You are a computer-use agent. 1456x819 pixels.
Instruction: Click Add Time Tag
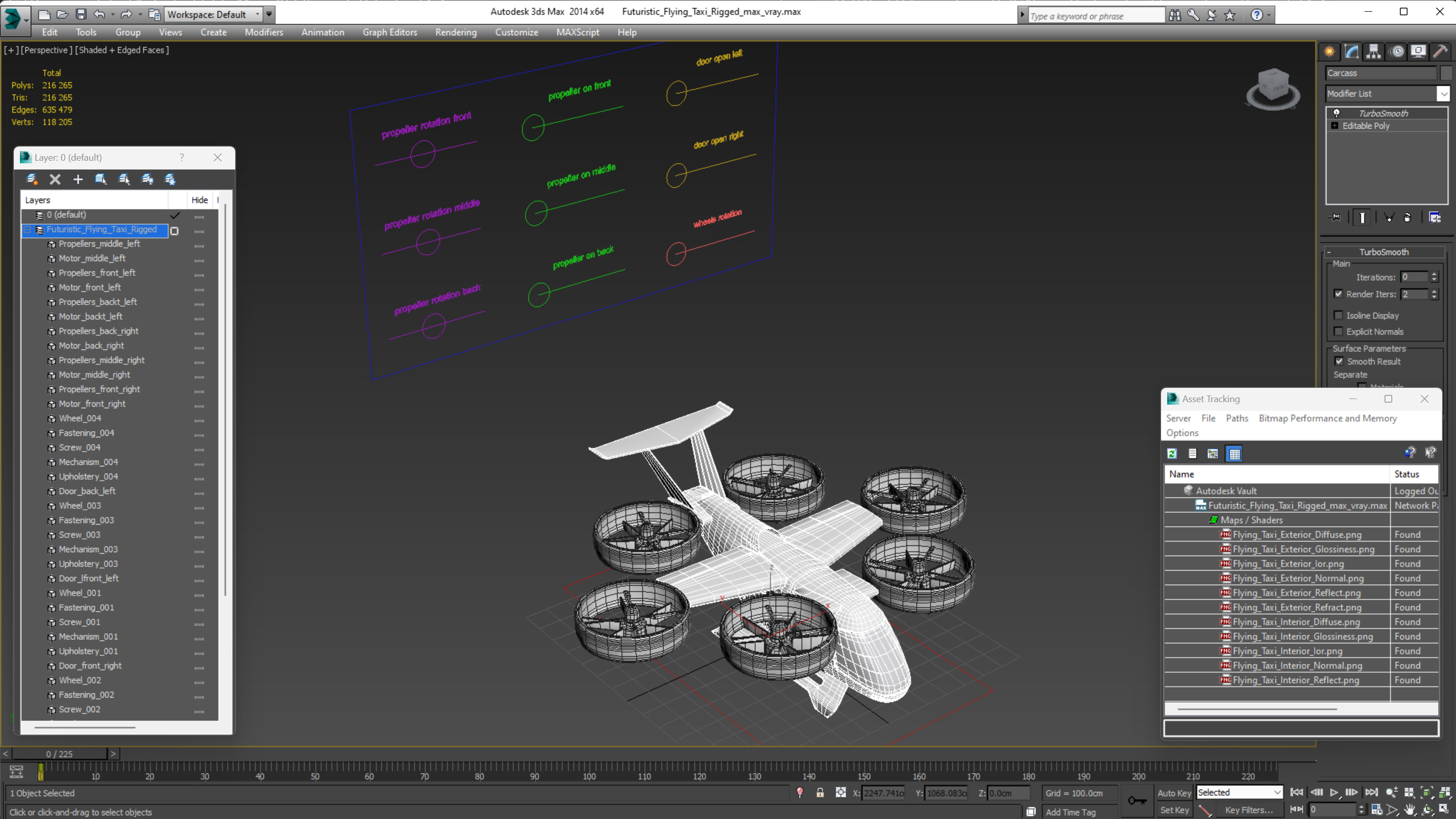point(1071,812)
